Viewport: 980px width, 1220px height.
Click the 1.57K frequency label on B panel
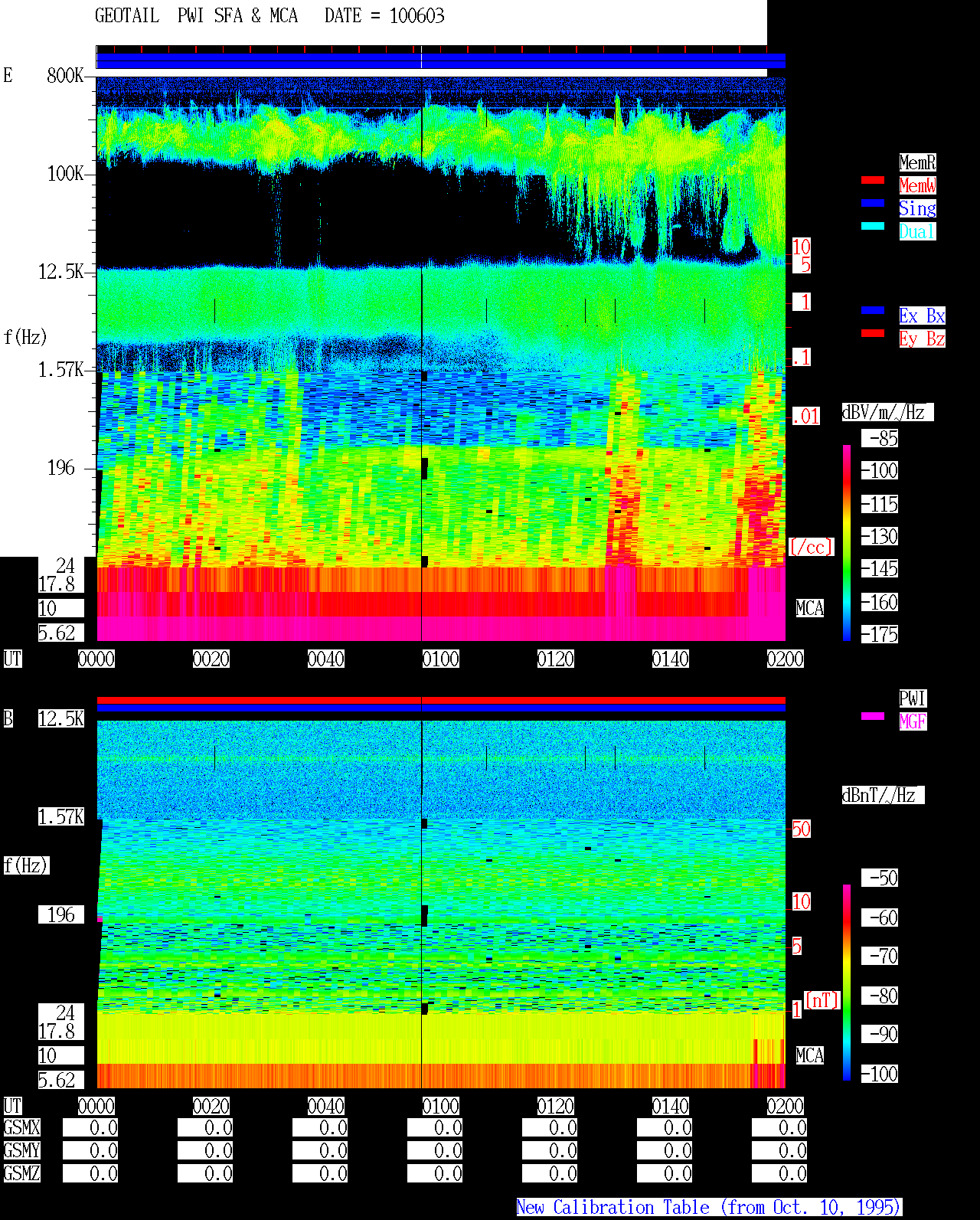click(61, 817)
